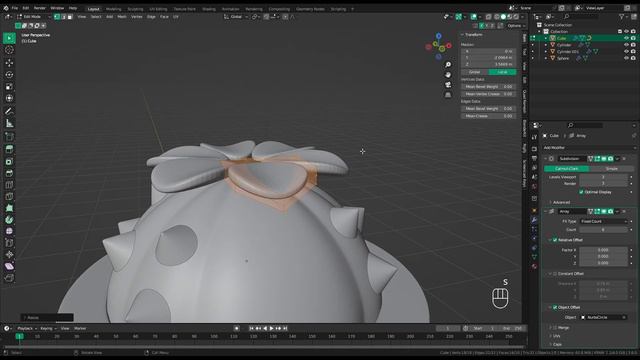Select the Shear tool
Image resolution: width=640 pixels, height=360 pixels.
pos(9,266)
